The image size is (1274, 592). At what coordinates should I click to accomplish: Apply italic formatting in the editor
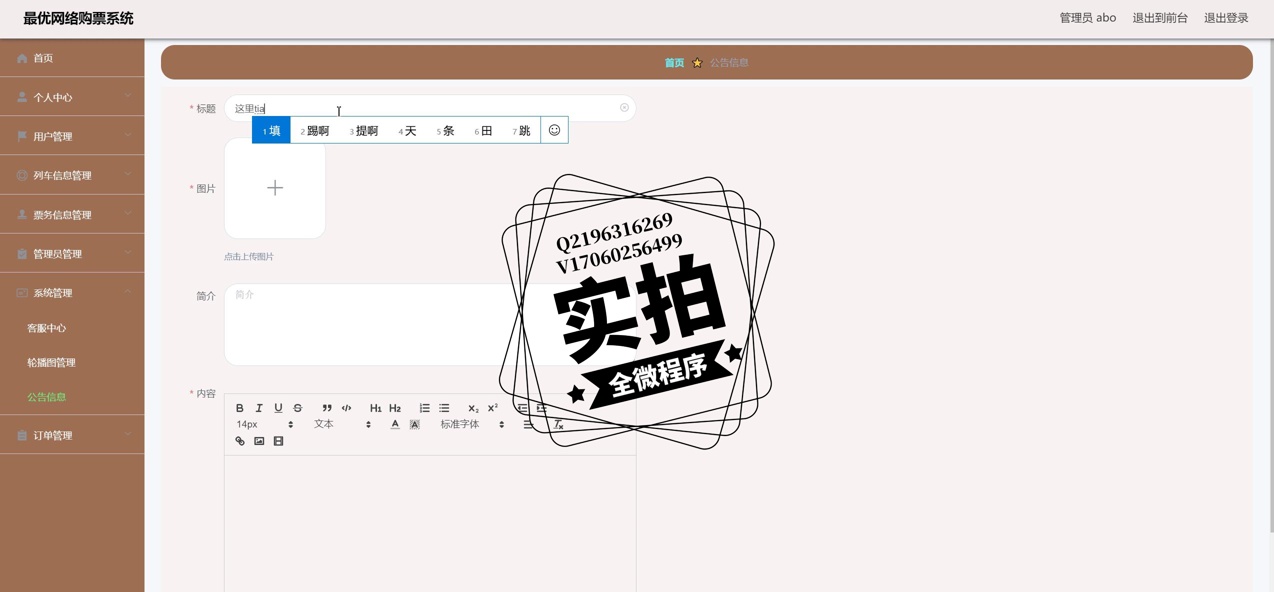(x=259, y=408)
